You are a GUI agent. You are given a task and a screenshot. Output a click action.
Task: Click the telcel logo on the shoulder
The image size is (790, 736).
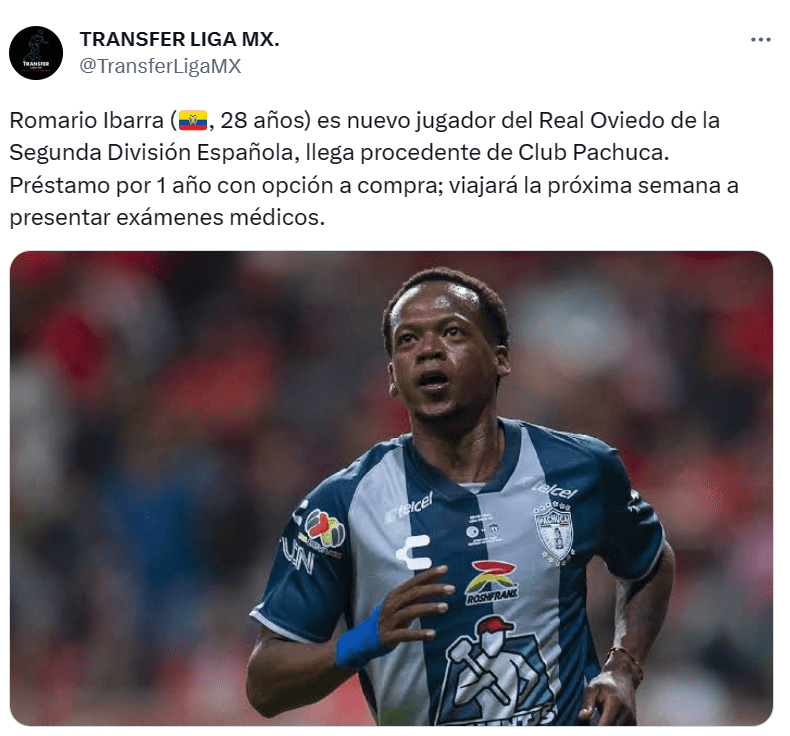click(555, 490)
